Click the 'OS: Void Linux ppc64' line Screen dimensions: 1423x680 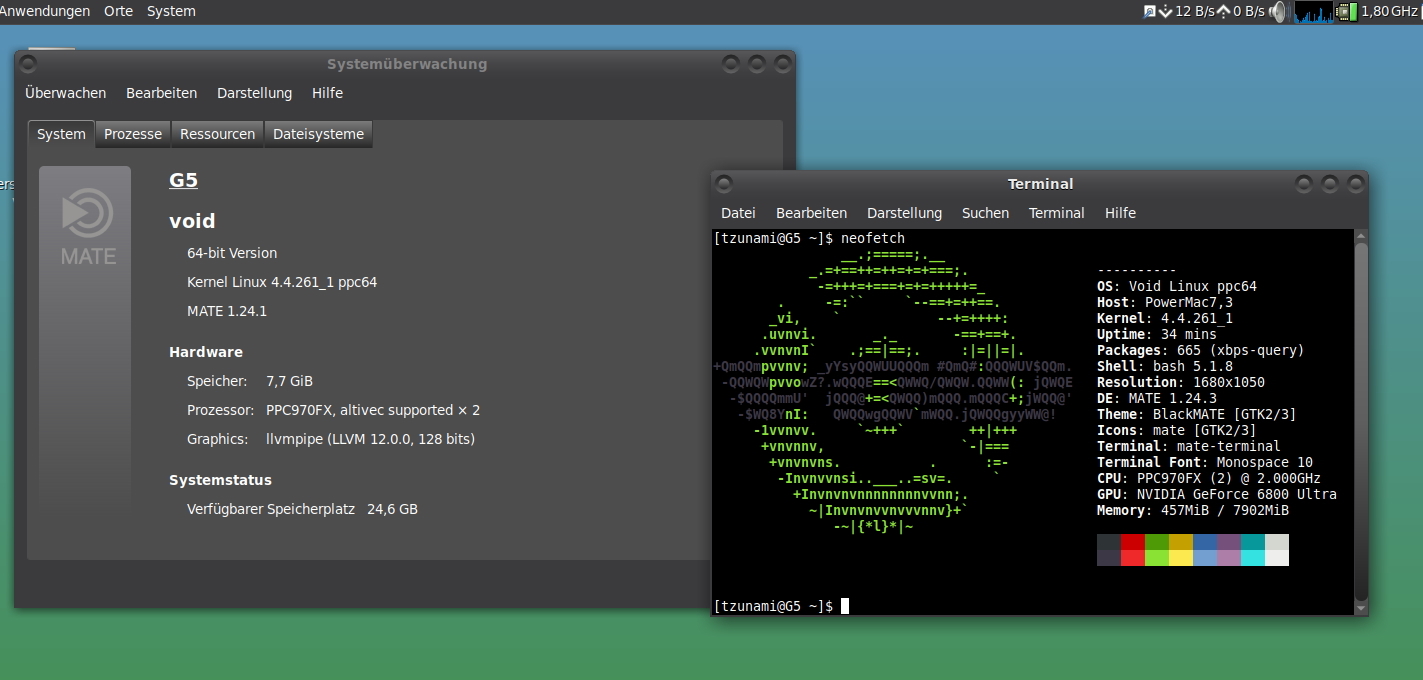click(1177, 287)
